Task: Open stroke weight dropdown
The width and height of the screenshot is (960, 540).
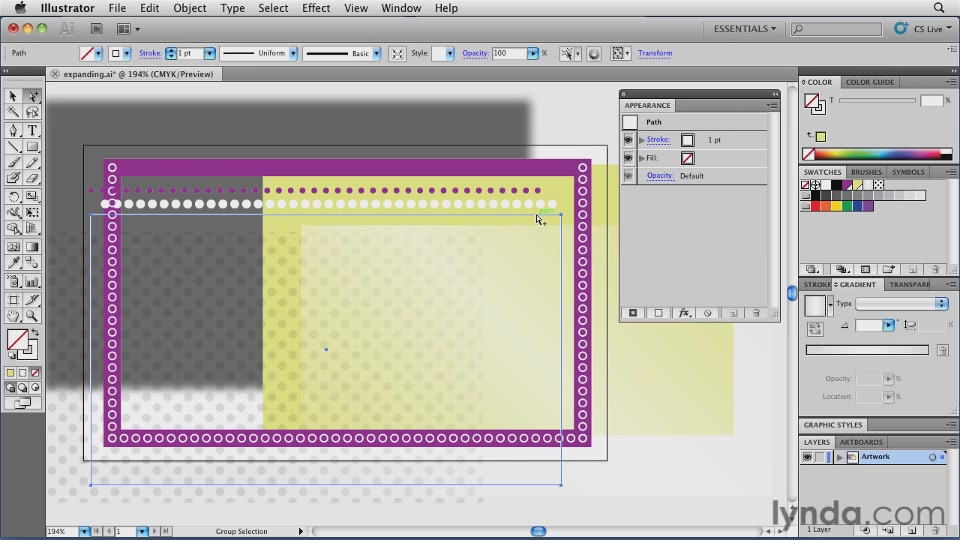Action: pyautogui.click(x=209, y=54)
